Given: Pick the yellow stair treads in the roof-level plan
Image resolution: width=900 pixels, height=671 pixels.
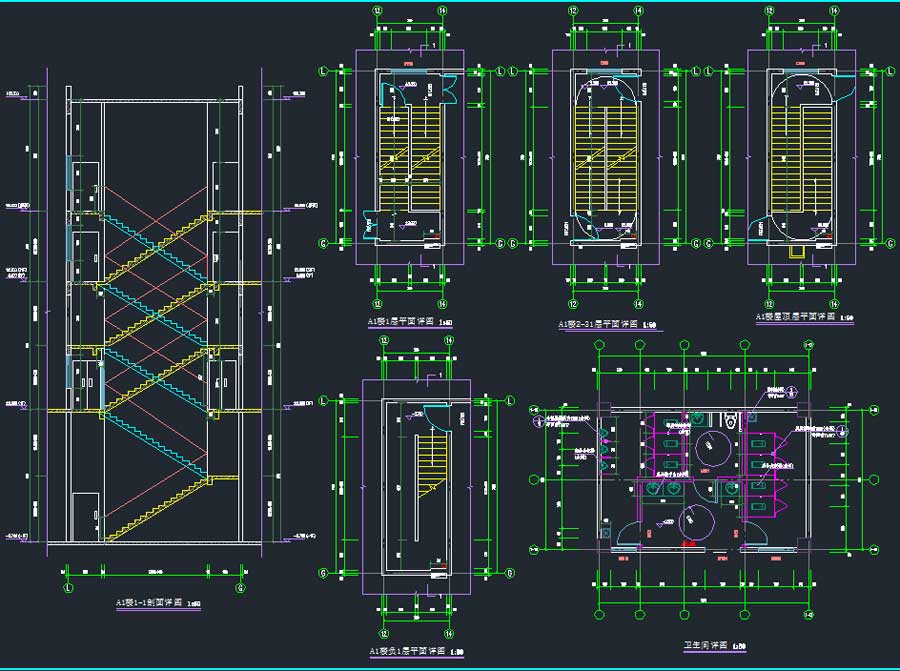Looking at the screenshot, I should tap(801, 158).
